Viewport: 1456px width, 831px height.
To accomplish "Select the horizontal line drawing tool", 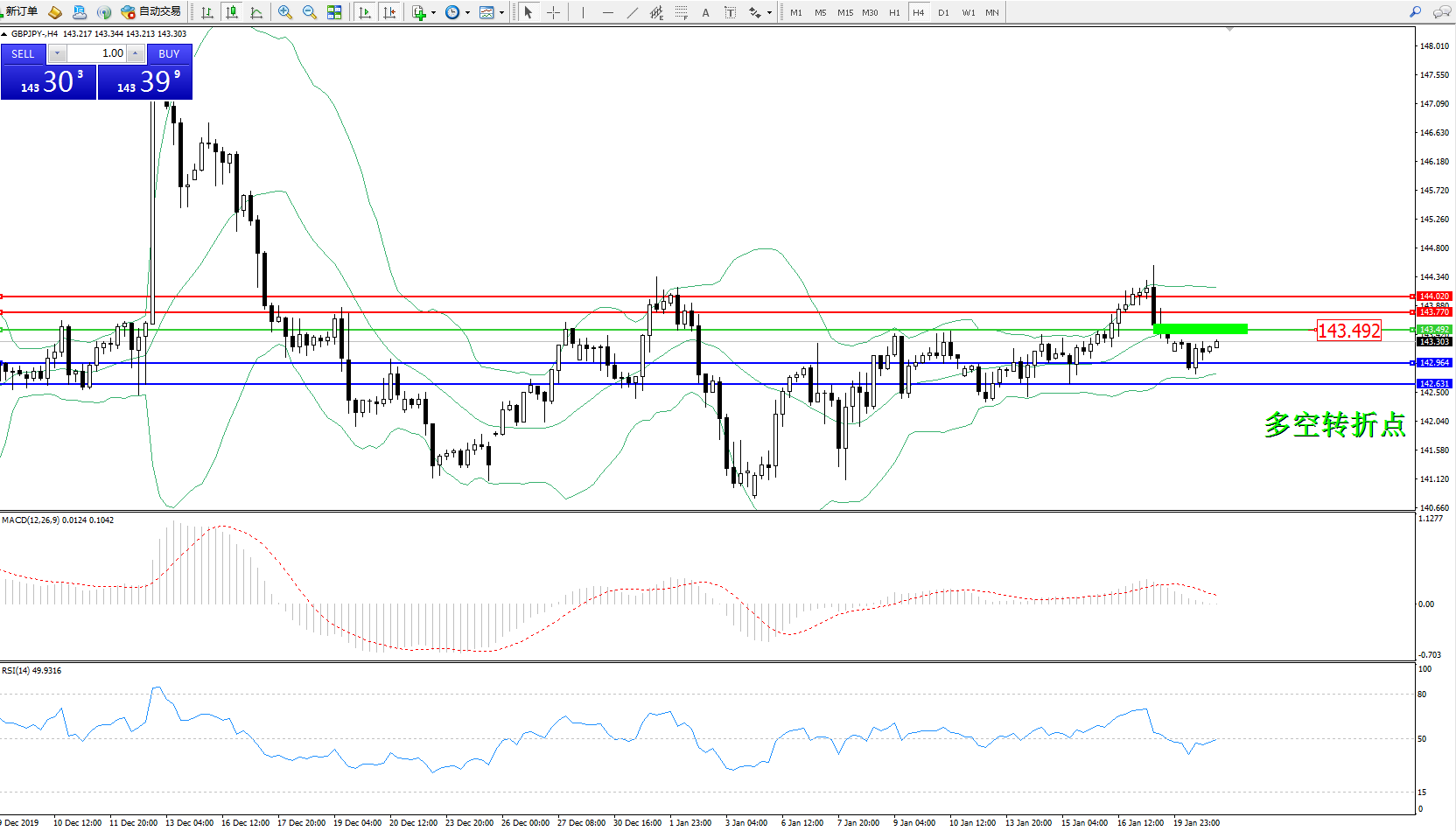I will (607, 12).
